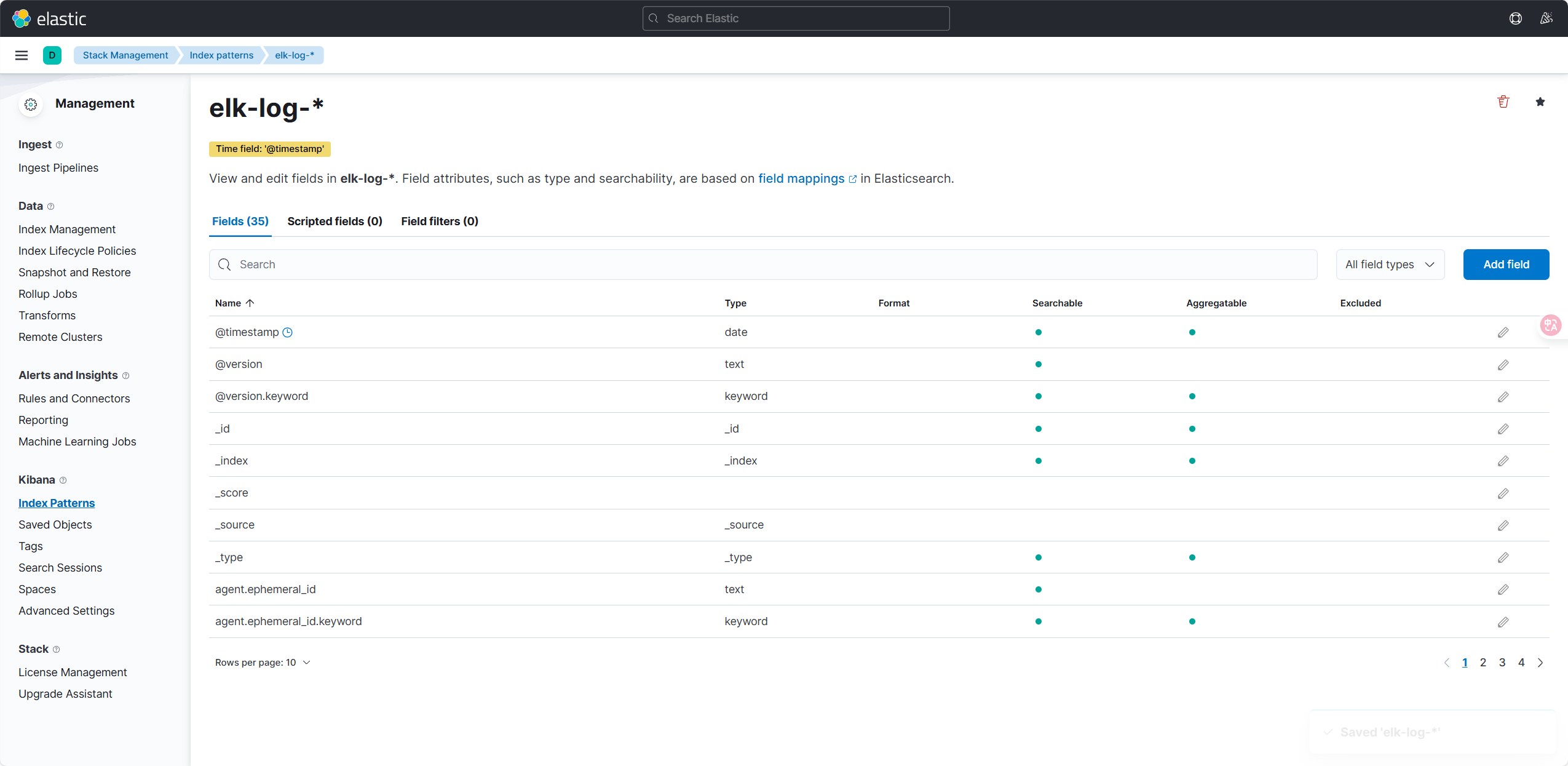
Task: Open Saved Objects in sidebar
Action: [x=55, y=525]
